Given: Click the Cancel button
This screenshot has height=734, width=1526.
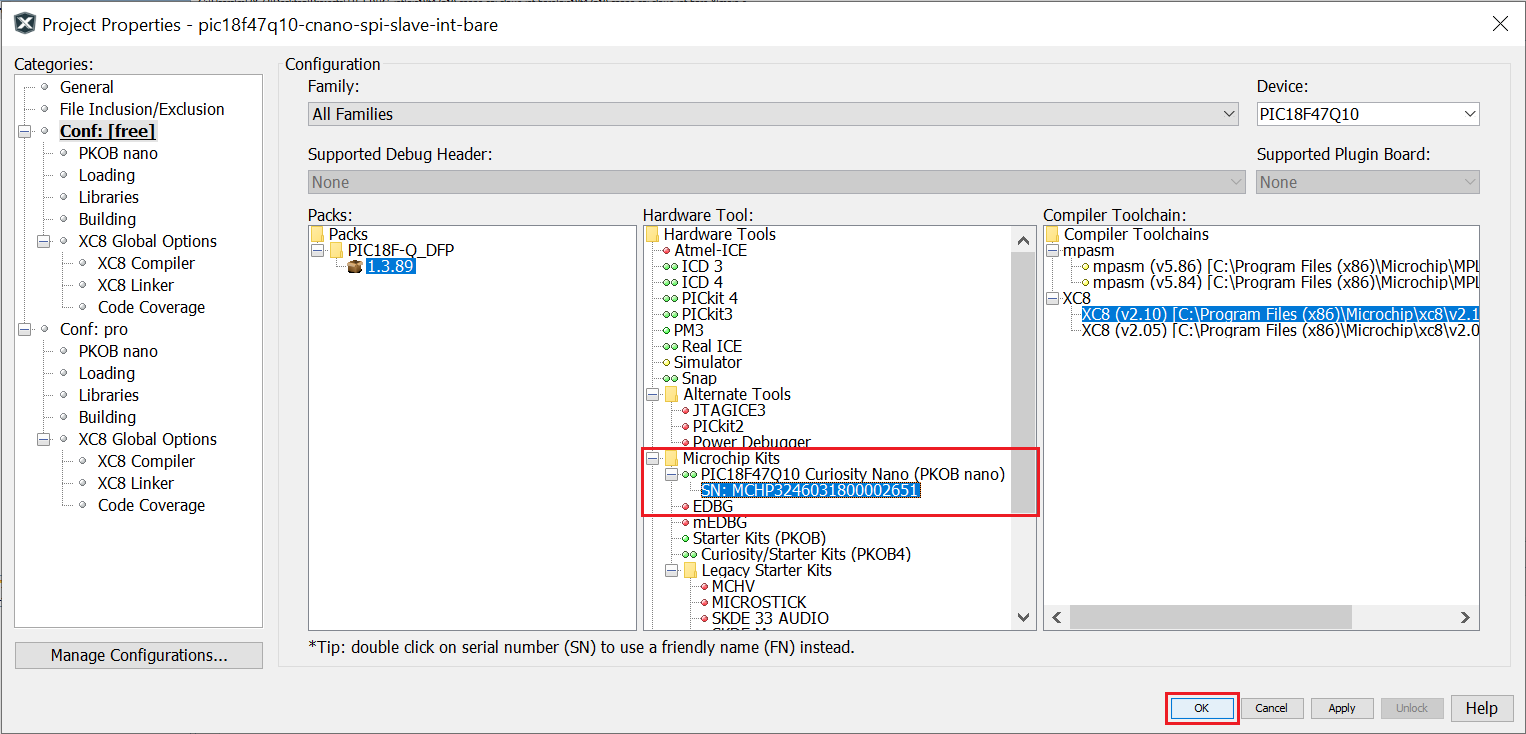Looking at the screenshot, I should click(x=1271, y=708).
